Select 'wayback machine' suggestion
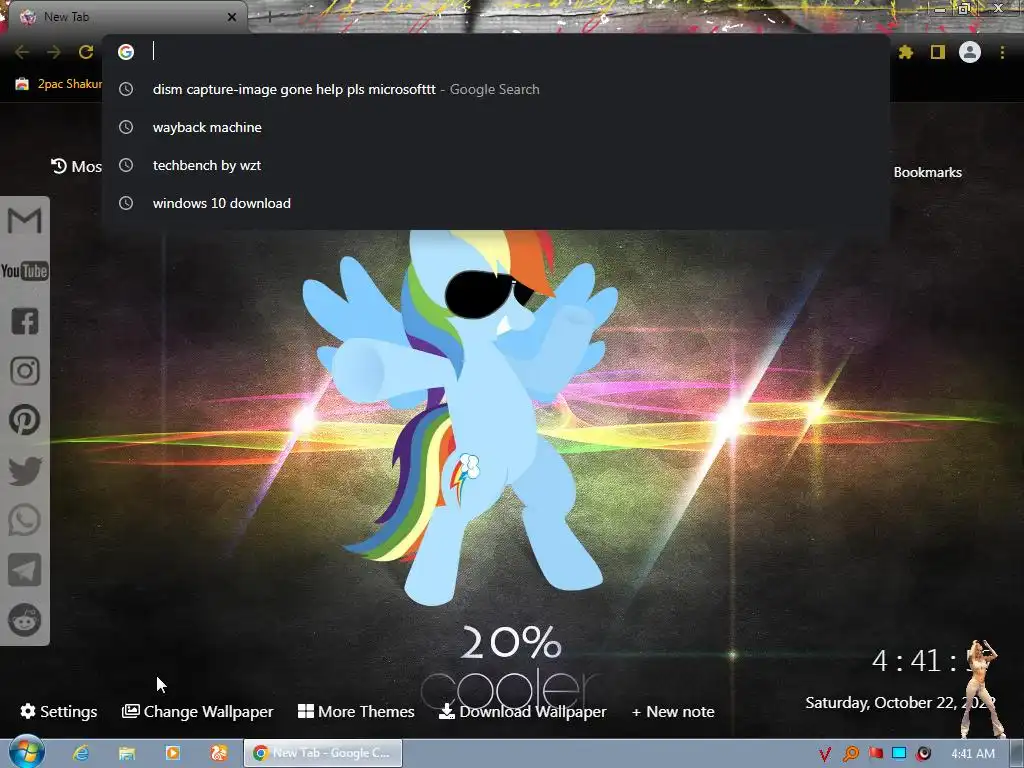The image size is (1024, 768). [496, 127]
